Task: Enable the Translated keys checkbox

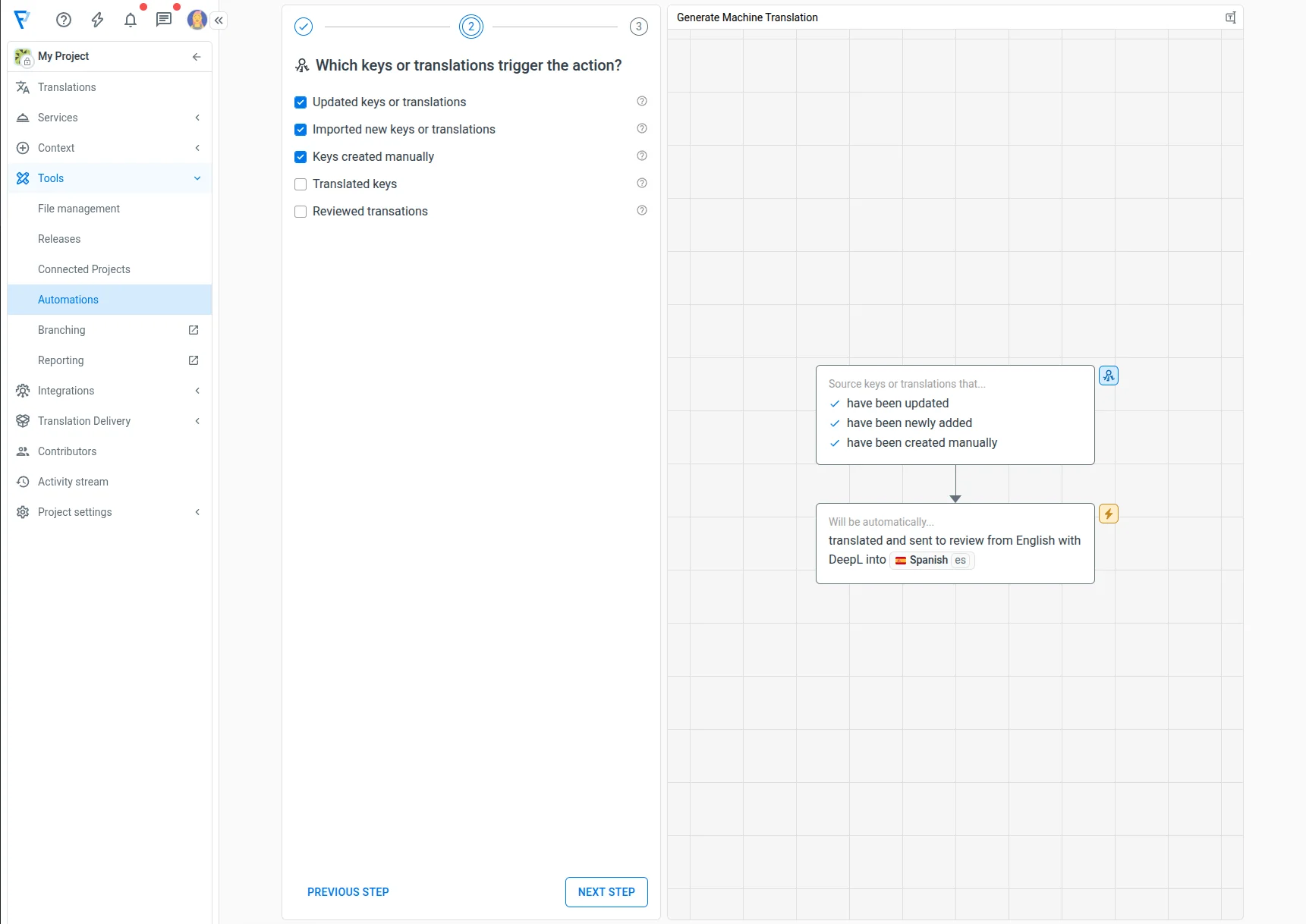Action: 301,184
